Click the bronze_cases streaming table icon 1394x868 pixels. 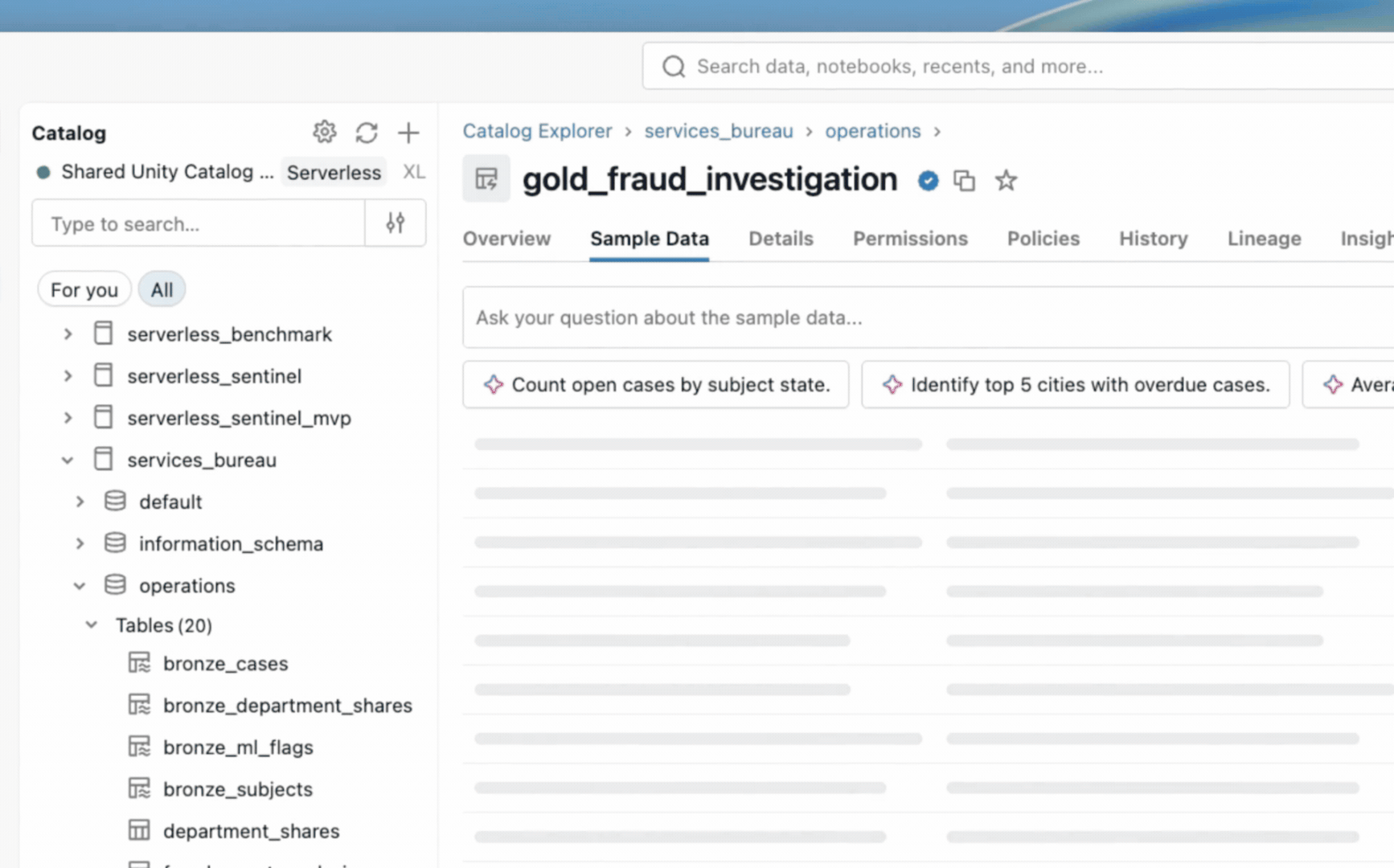139,663
